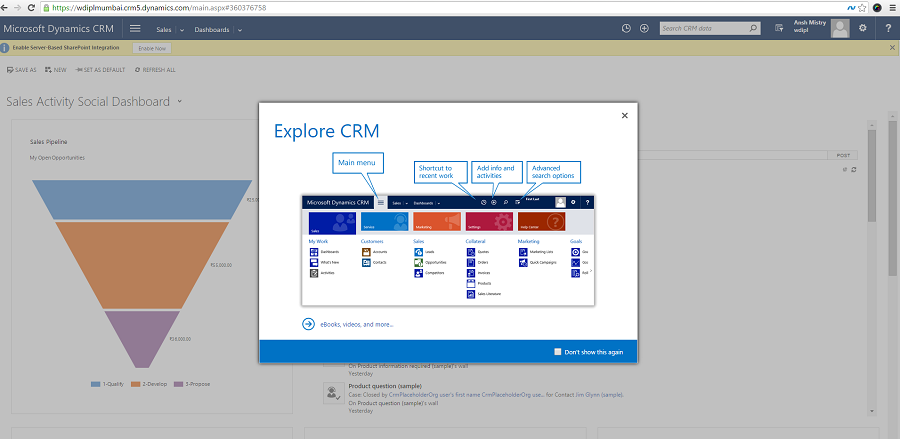
Task: Click the quick create plus icon
Action: 644,28
